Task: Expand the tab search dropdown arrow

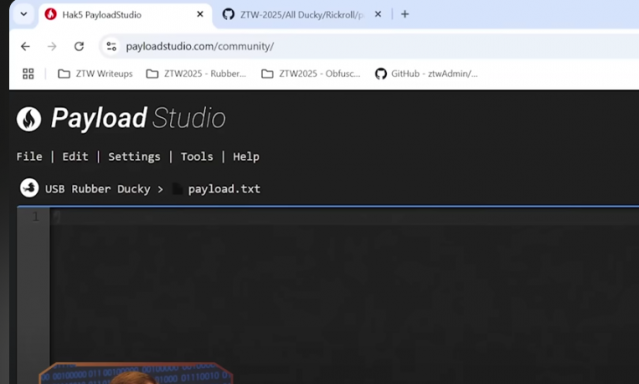Action: coord(24,14)
